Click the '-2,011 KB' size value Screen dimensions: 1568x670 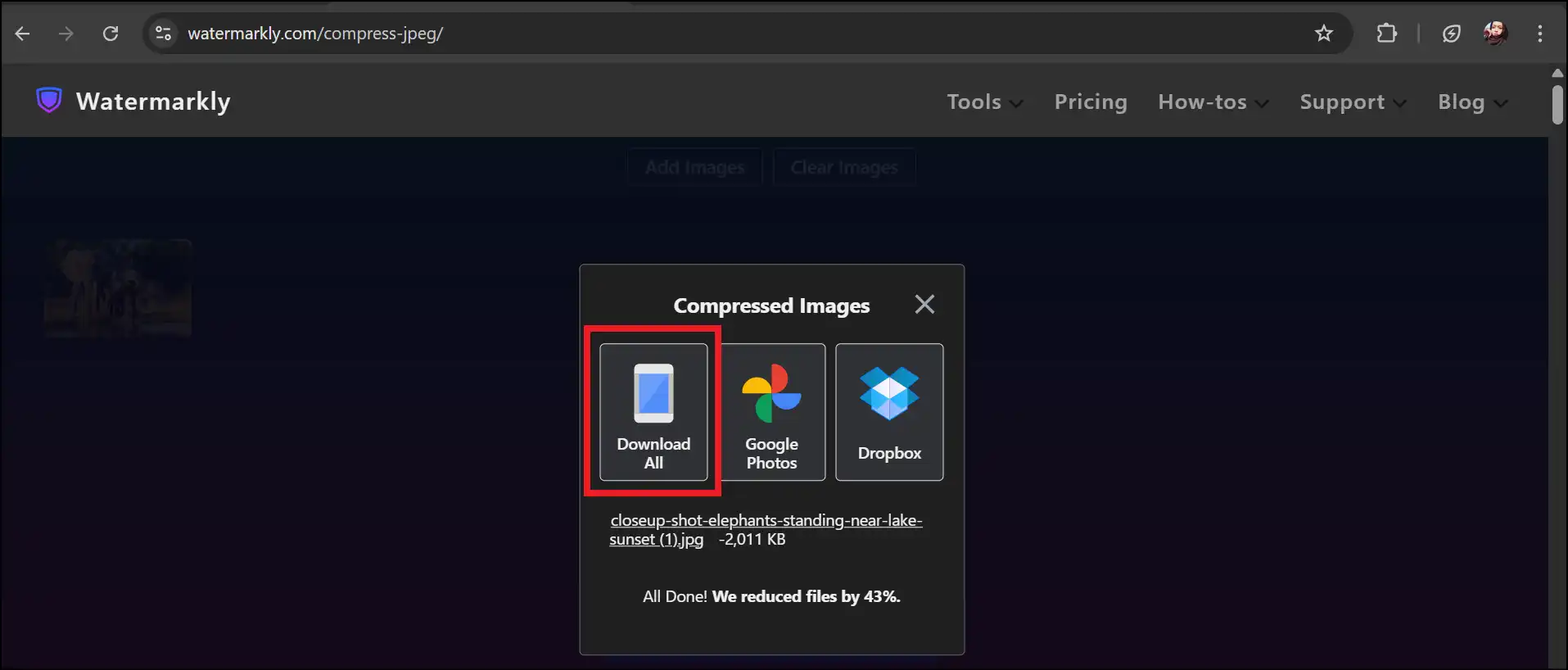(x=752, y=539)
